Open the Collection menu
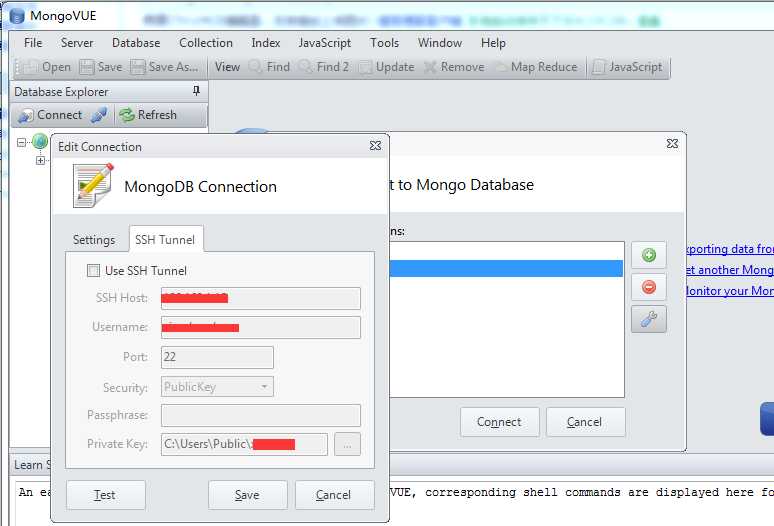The image size is (774, 526). point(206,43)
